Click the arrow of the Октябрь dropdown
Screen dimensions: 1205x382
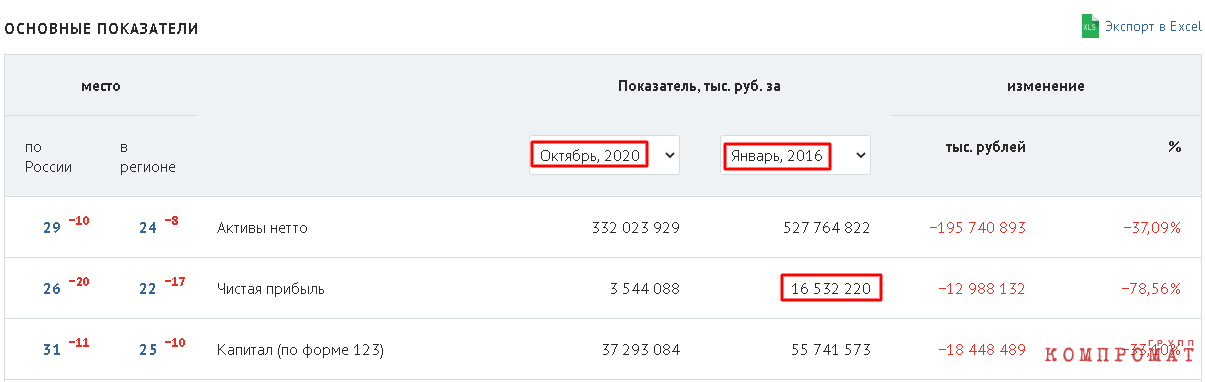[x=669, y=156]
